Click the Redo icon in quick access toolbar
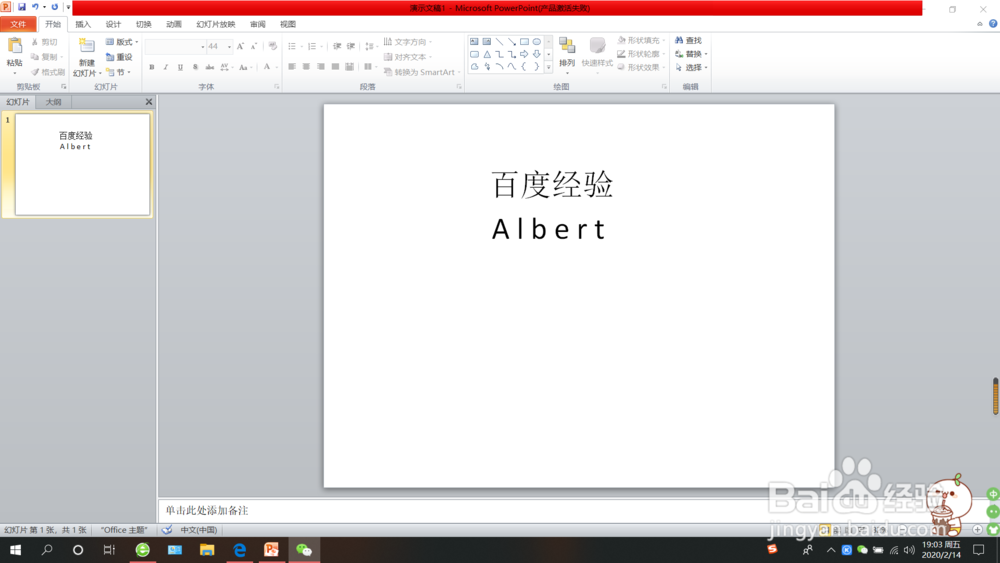Screen dimensions: 1000x563 coord(55,7)
